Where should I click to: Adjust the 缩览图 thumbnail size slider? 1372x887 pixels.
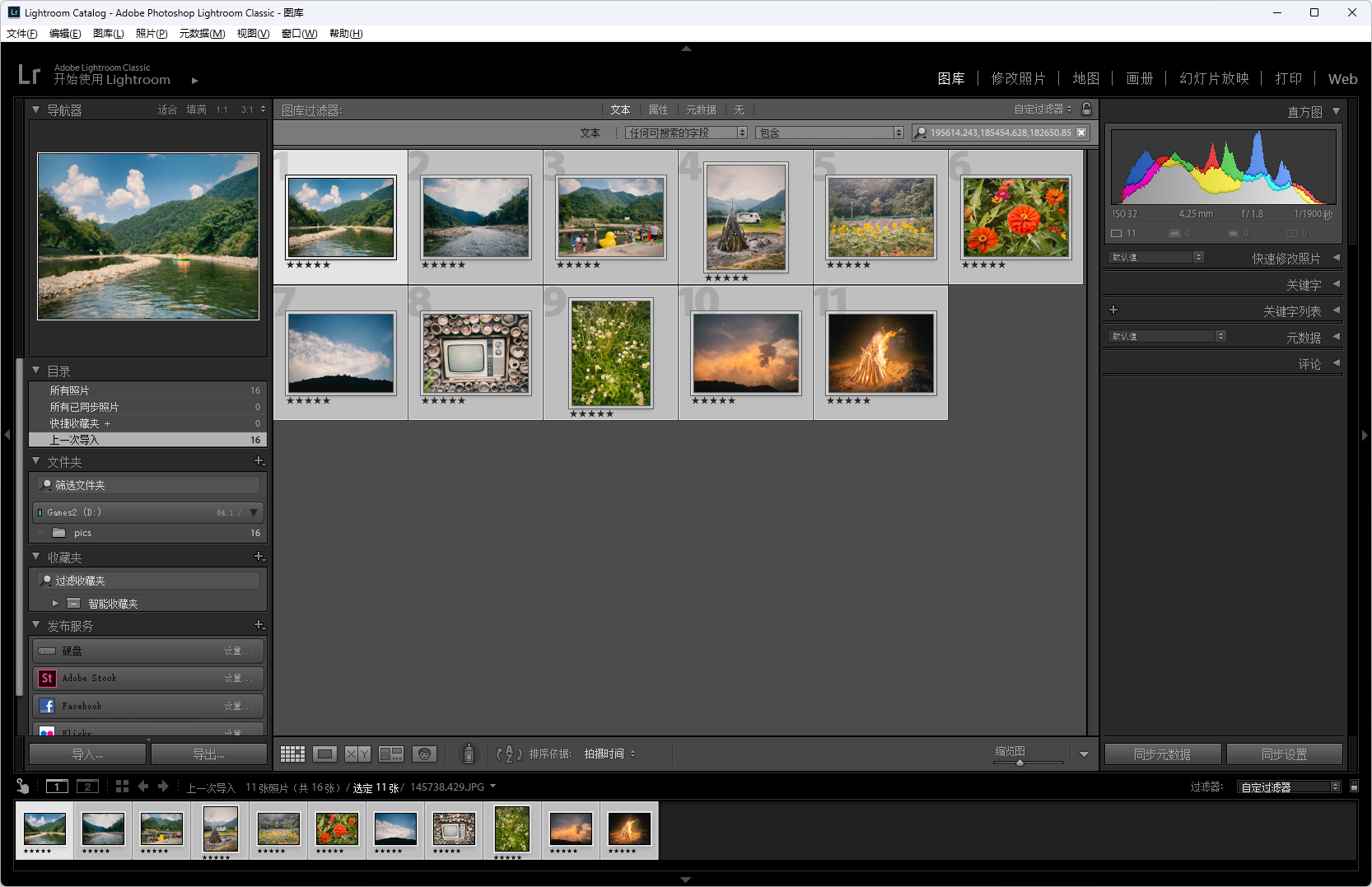(x=1020, y=763)
